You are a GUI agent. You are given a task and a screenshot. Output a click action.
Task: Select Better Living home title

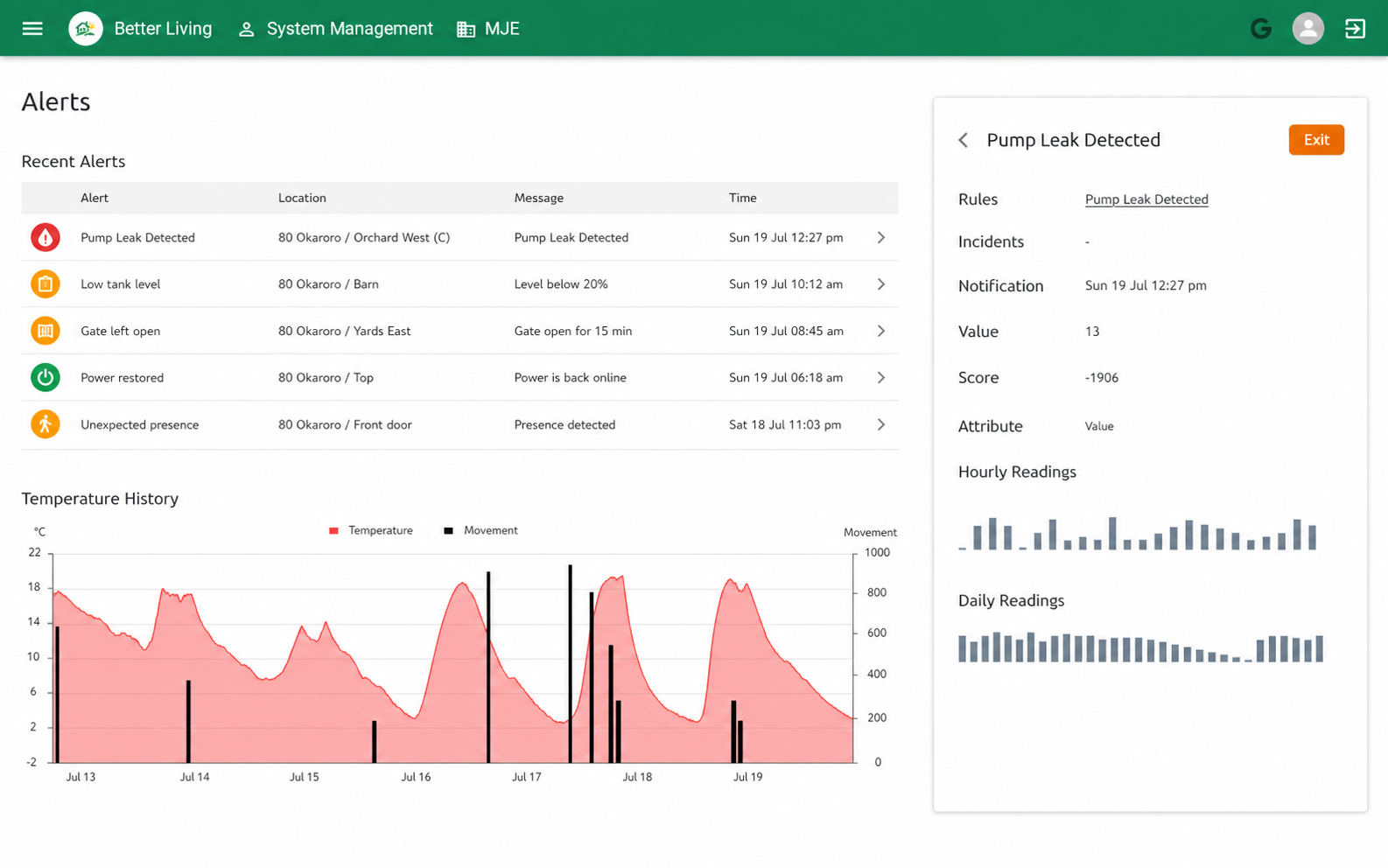(163, 29)
